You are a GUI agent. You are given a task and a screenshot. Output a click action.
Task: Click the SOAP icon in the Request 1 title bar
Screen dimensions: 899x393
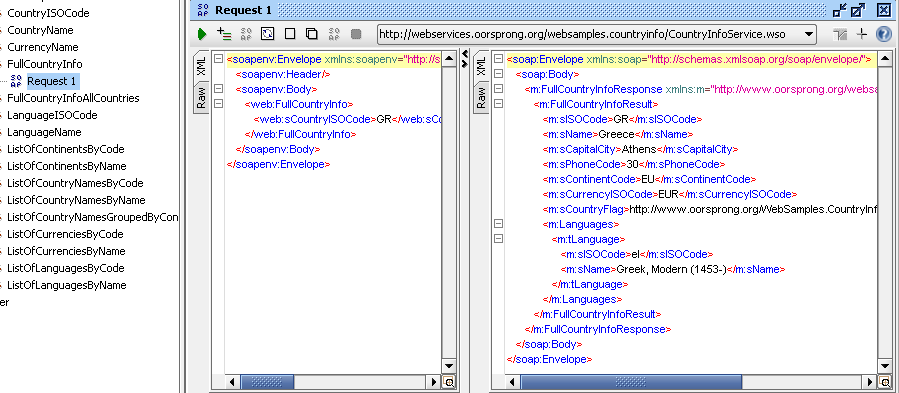coord(203,10)
